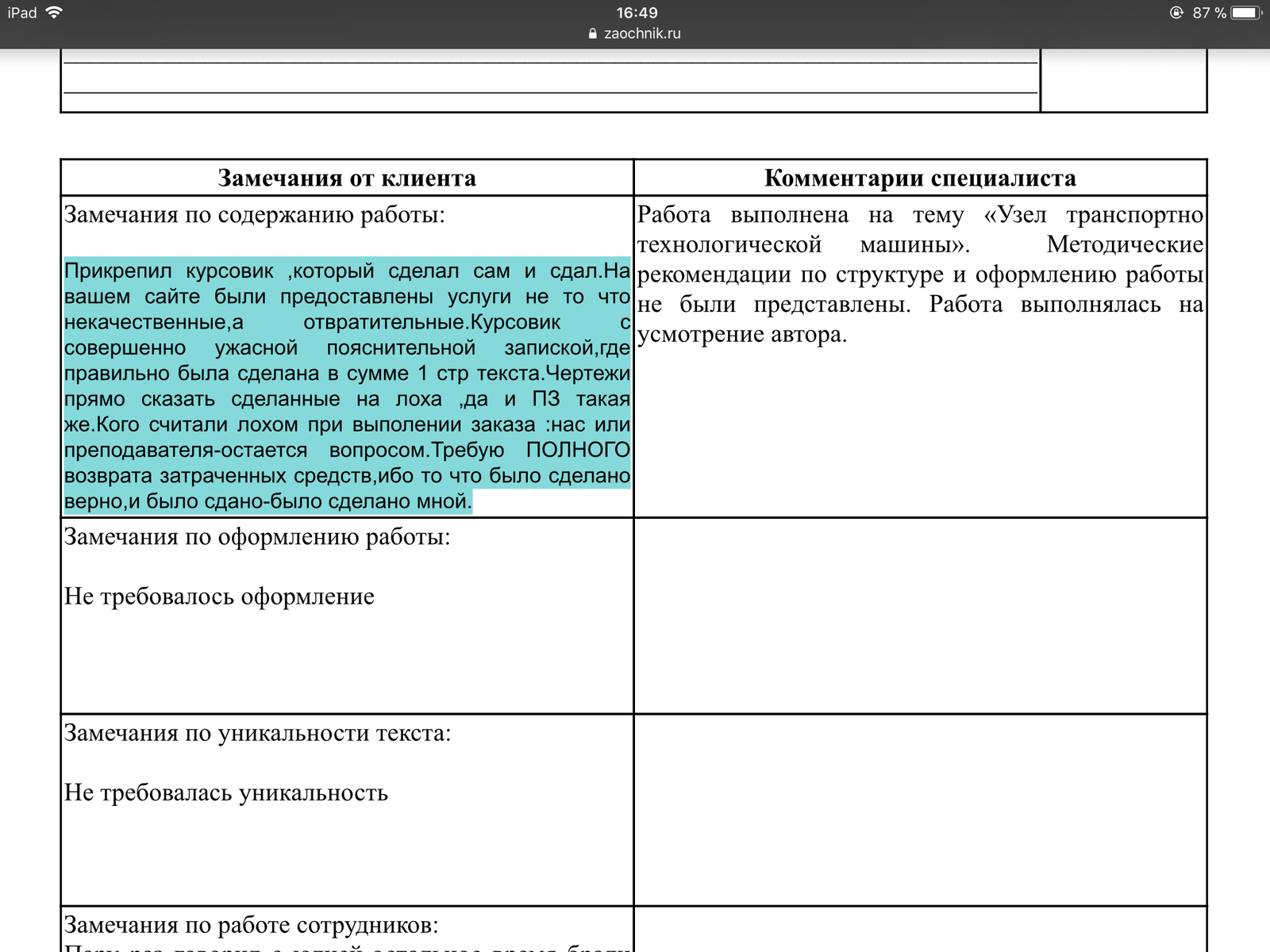
Task: Tap highlighted line 'верно,и было сдано-было сделано мной.'
Action: point(267,501)
